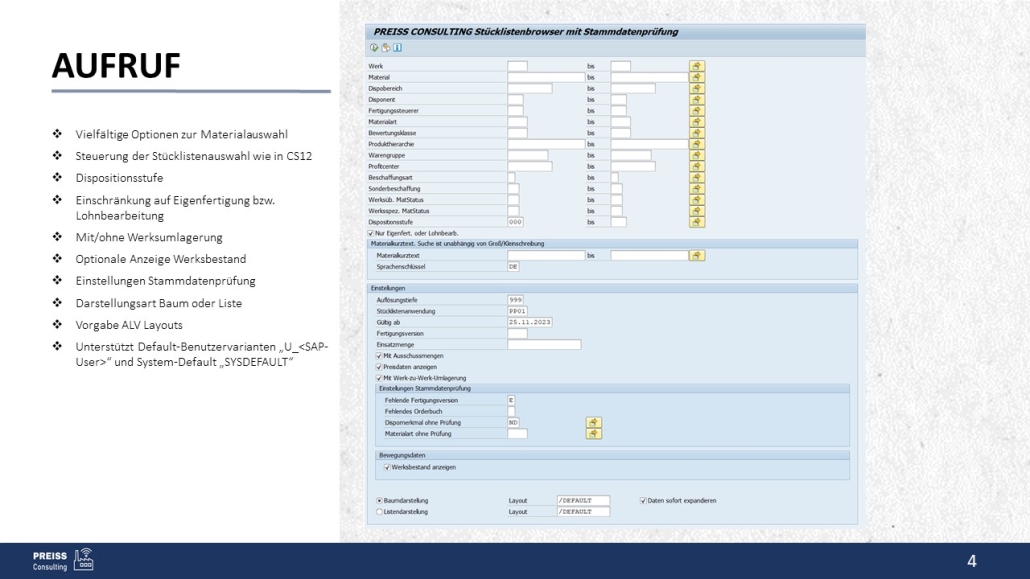Disable the Werksbestand anzeigen checkbox
The width and height of the screenshot is (1030, 579).
(387, 467)
